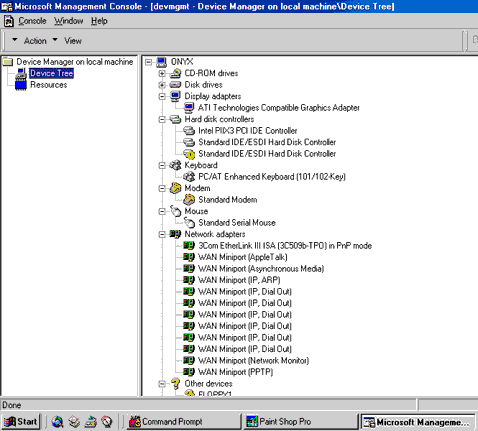
Task: Select the 3Com EtherLink III adapter icon
Action: tap(189, 246)
